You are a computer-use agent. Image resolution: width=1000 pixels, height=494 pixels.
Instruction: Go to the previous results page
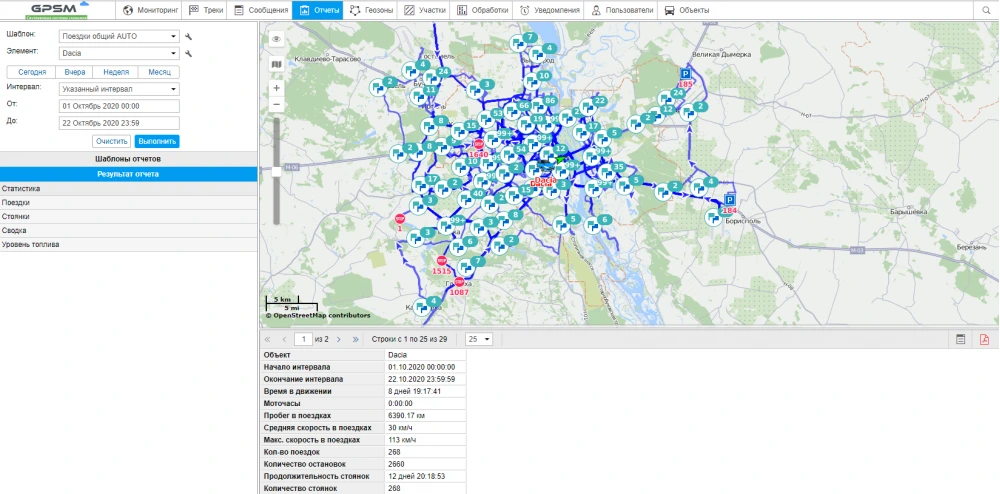[284, 340]
